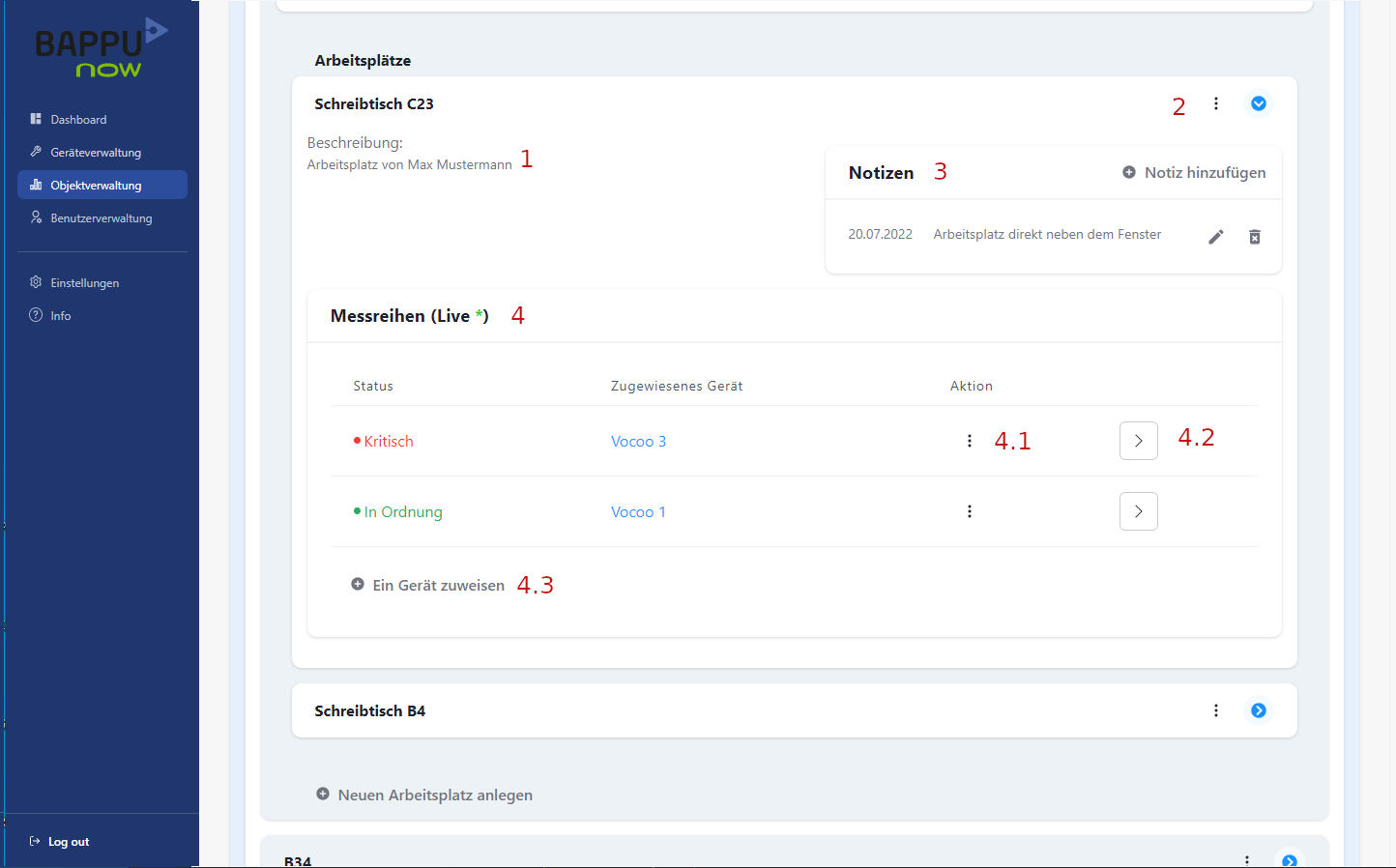The image size is (1396, 868).
Task: Click the Zugewiesenes Gerät column header
Action: coord(677,386)
